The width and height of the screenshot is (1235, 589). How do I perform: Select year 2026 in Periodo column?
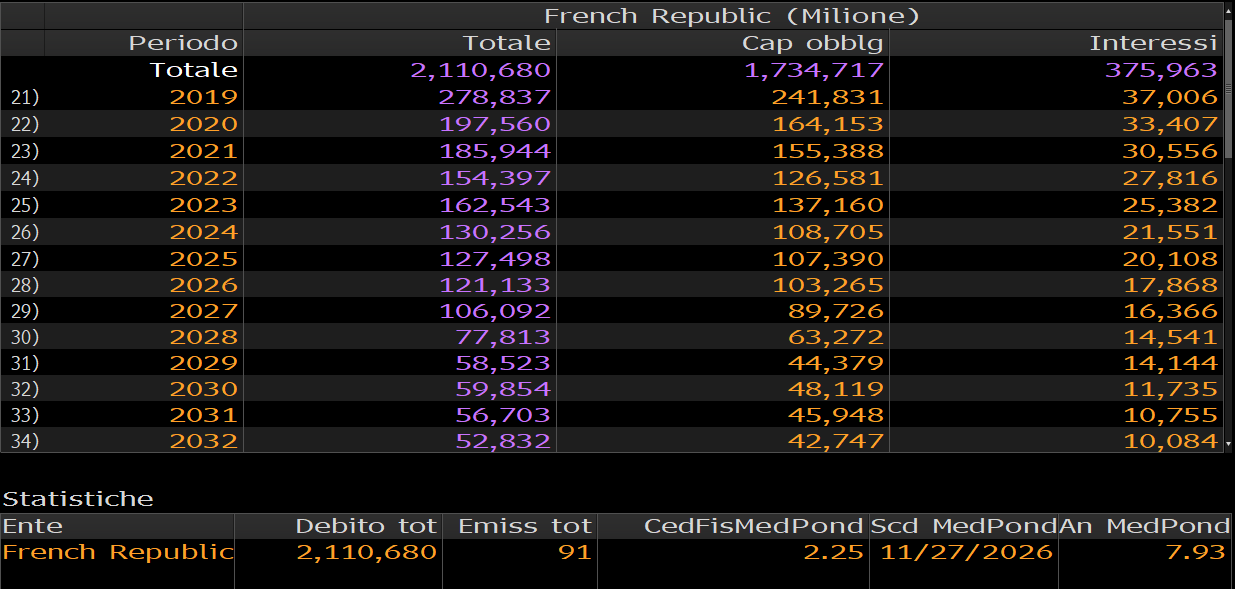[204, 284]
